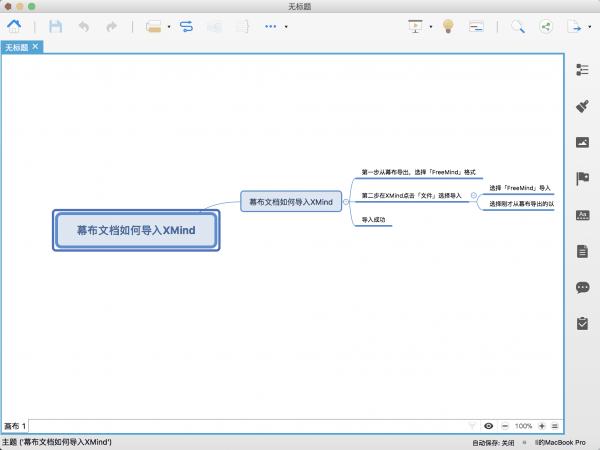The image size is (600, 450).
Task: Open the Notes panel in sidebar
Action: coord(582,251)
